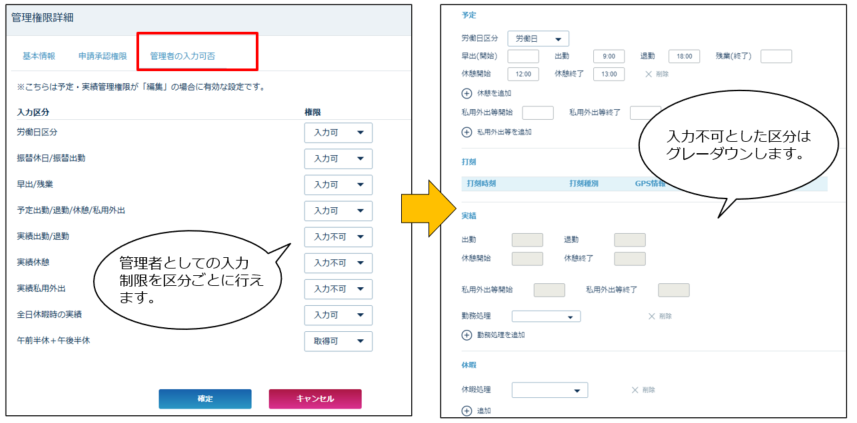Click the 出勤 time field showing 9:00
The width and height of the screenshot is (857, 423).
coord(608,57)
